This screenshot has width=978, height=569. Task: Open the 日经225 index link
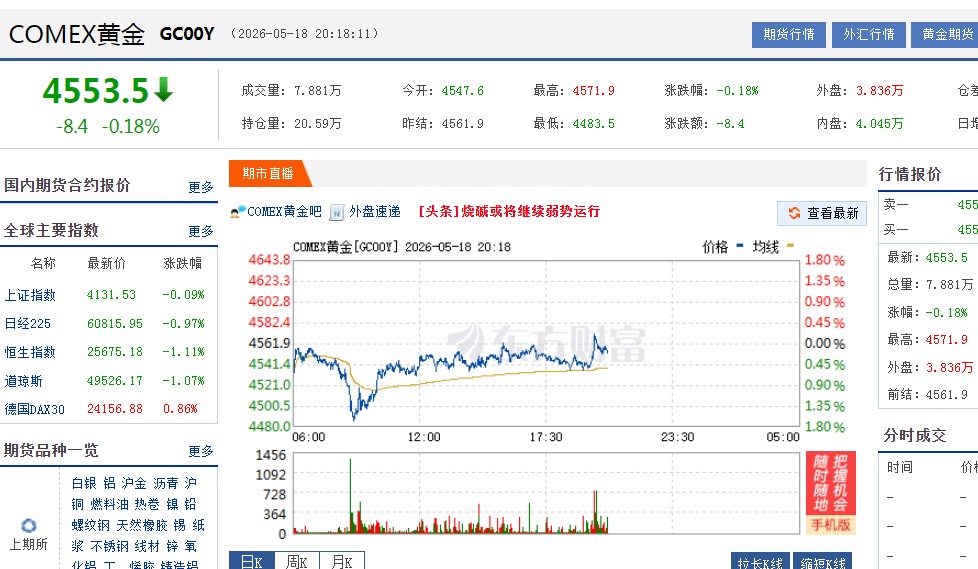click(x=27, y=324)
